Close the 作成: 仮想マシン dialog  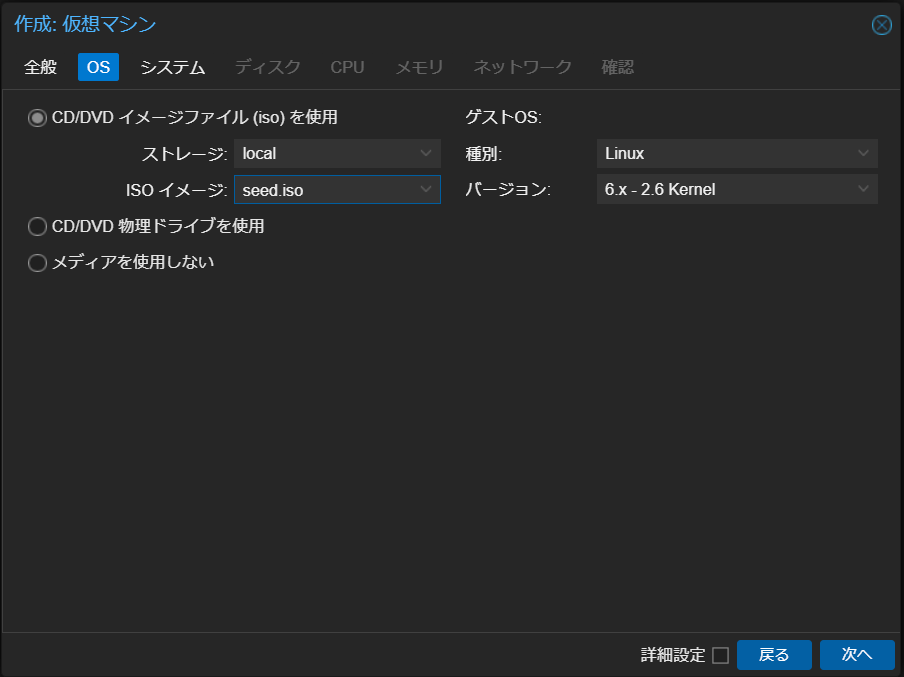882,25
